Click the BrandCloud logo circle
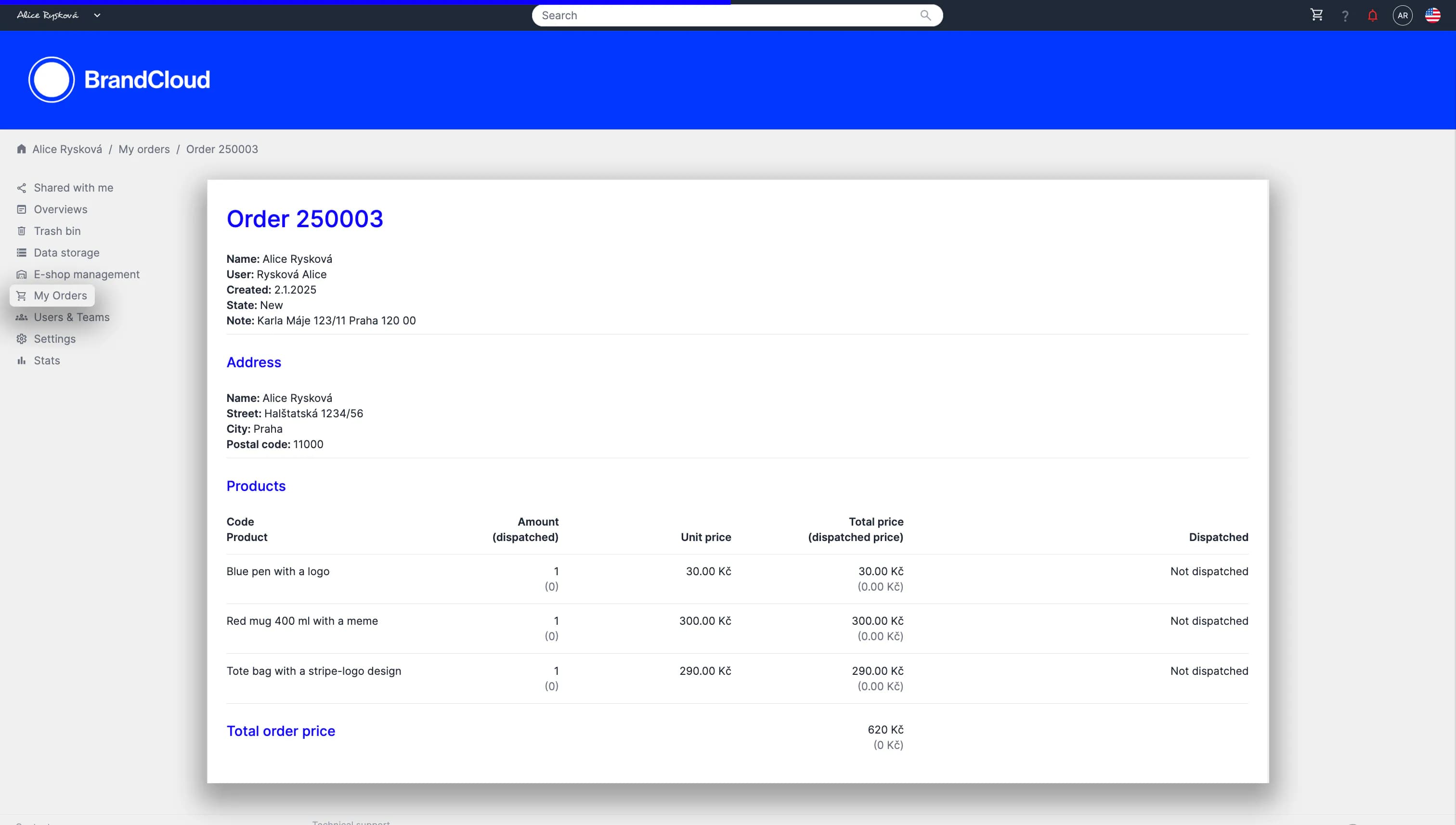The height and width of the screenshot is (825, 1456). (x=52, y=80)
